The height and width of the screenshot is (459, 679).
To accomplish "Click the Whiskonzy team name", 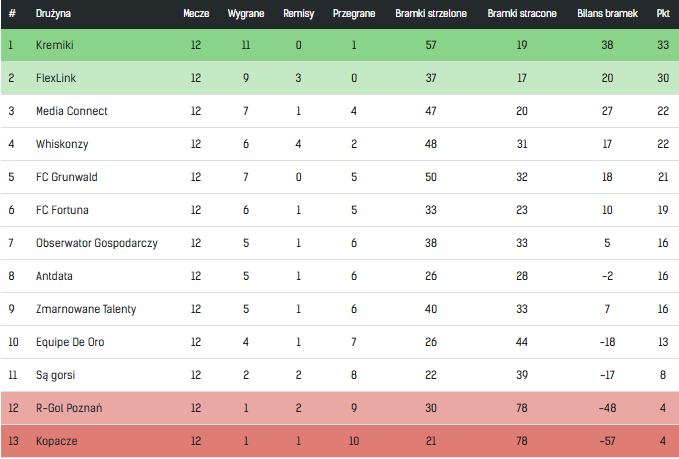I will coord(62,144).
